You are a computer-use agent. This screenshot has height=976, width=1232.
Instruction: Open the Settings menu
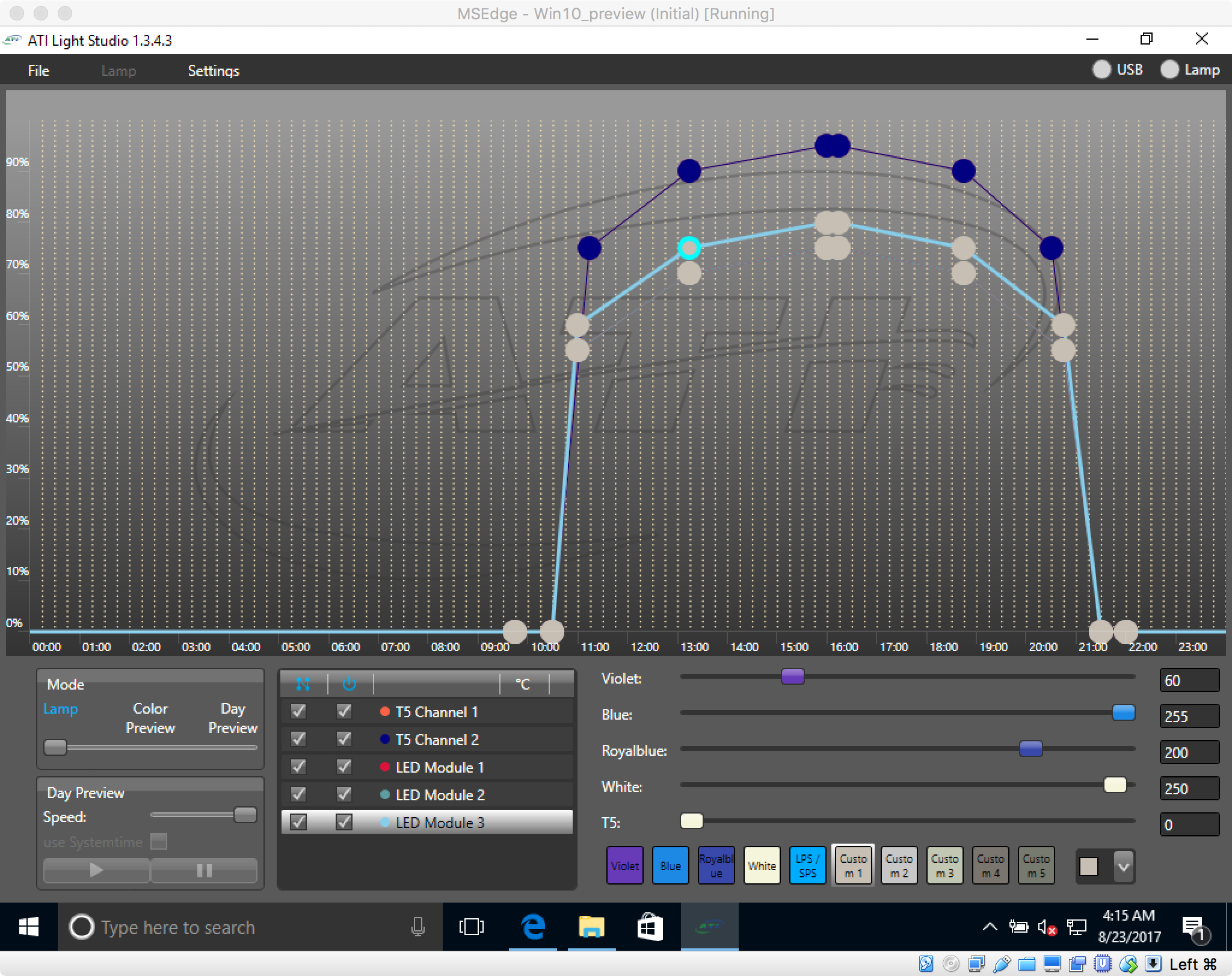point(214,70)
